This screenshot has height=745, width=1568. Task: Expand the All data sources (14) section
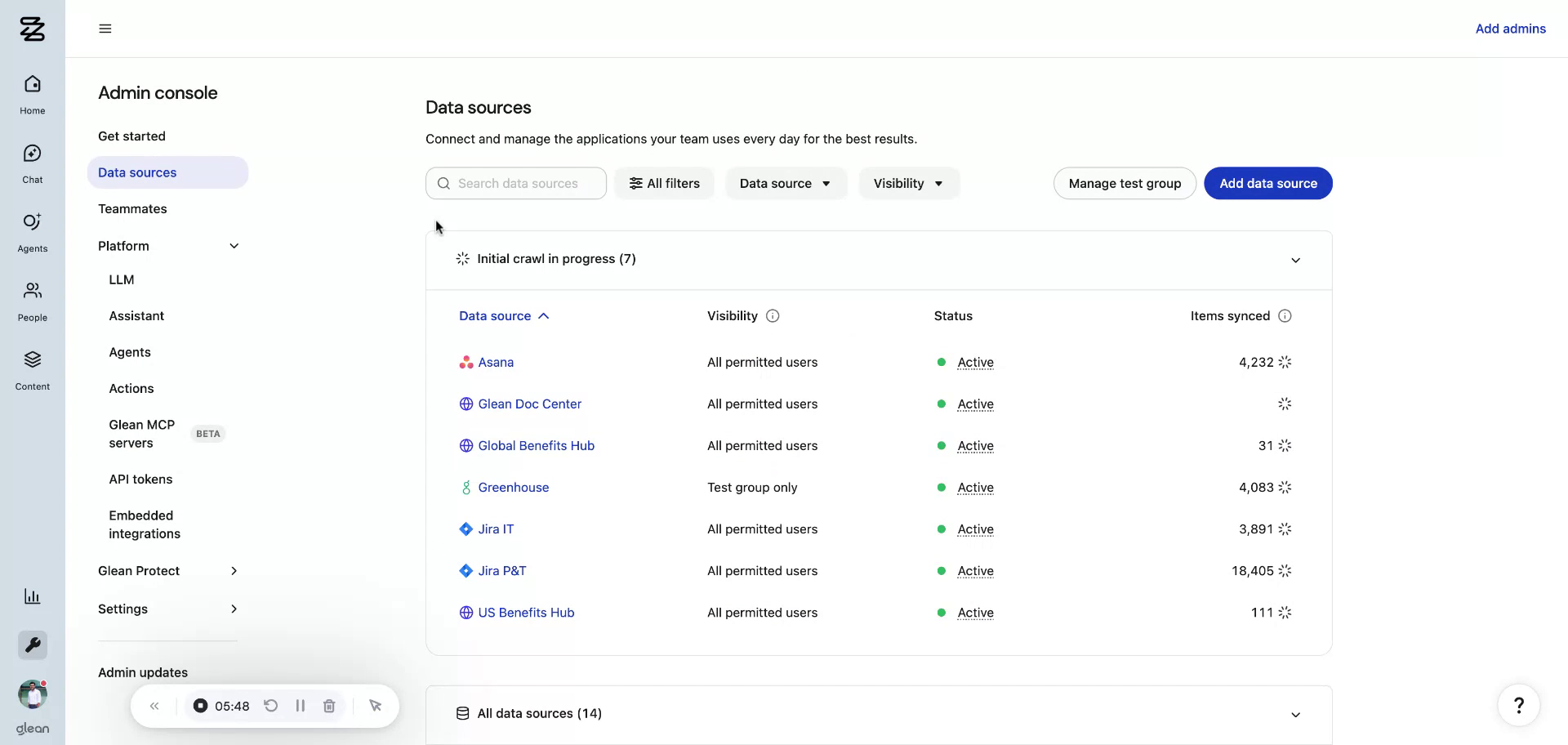1295,713
